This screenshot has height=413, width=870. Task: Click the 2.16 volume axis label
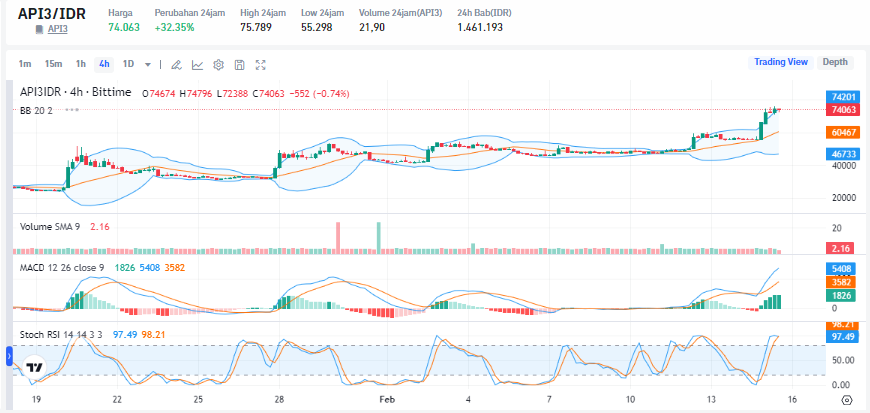pyautogui.click(x=840, y=248)
